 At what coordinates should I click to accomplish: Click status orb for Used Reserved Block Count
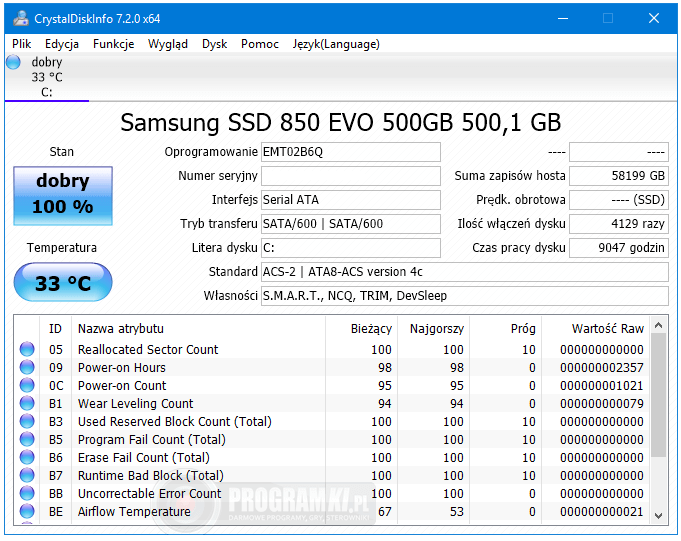pos(27,421)
